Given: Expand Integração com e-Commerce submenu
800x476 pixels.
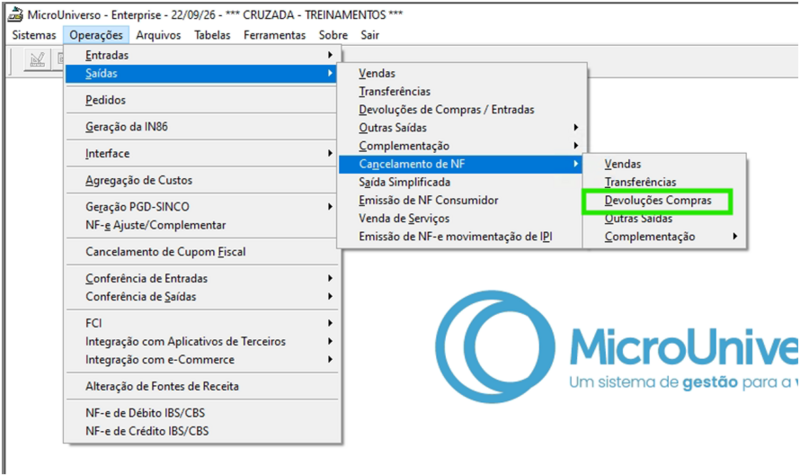Looking at the screenshot, I should (x=202, y=360).
